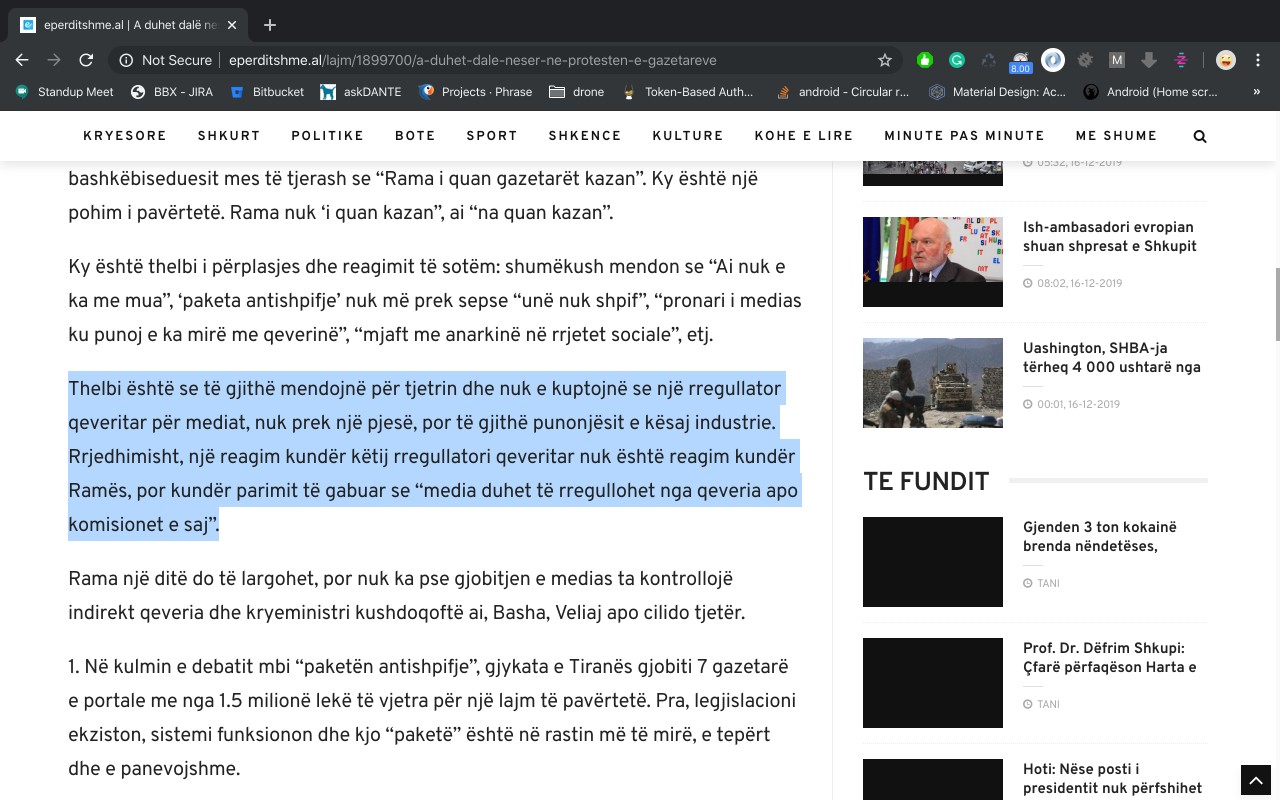Open the Standup Meet bookmark
Image resolution: width=1280 pixels, height=800 pixels.
coord(65,92)
